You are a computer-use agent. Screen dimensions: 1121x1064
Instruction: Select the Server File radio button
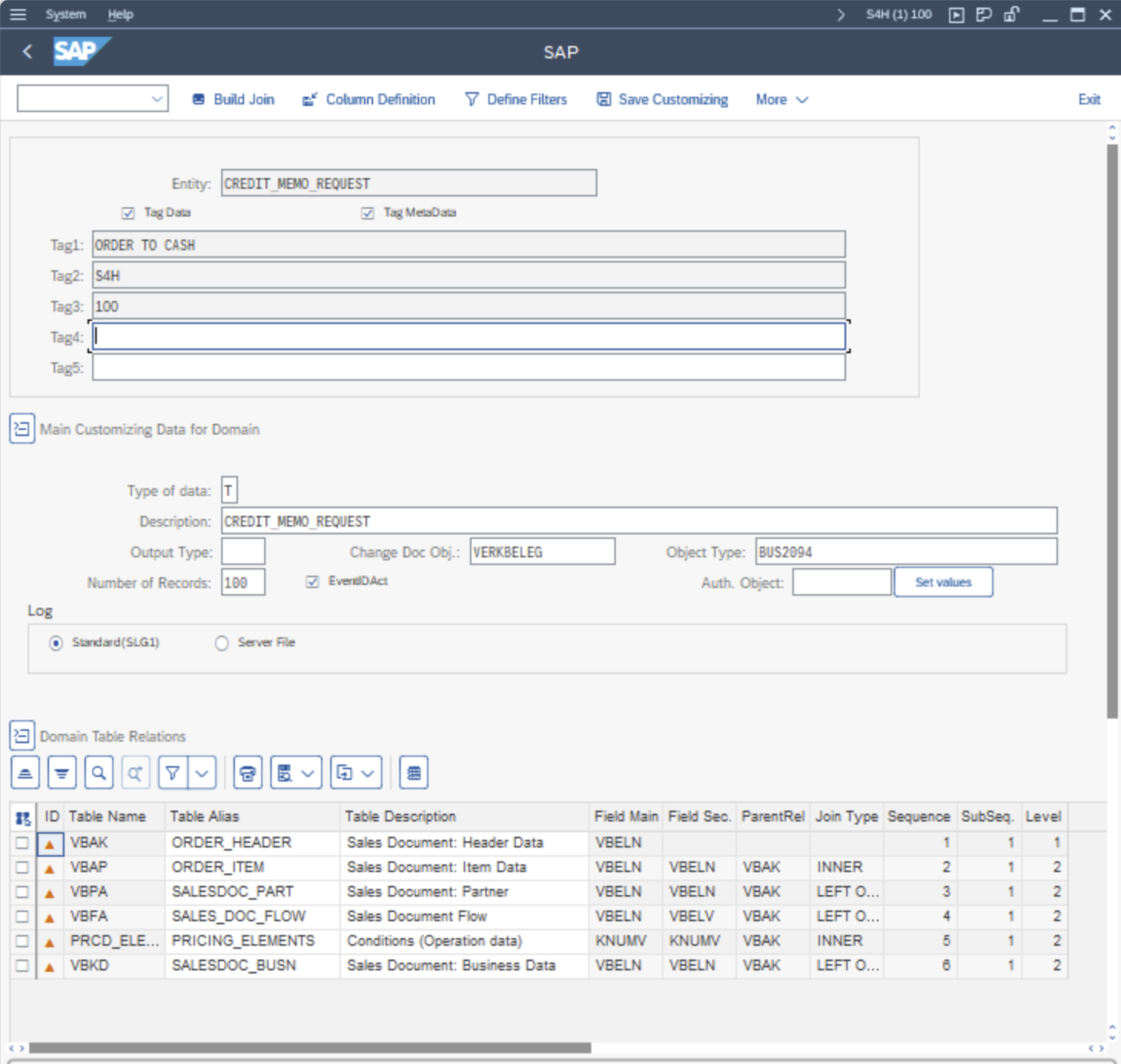pyautogui.click(x=222, y=643)
